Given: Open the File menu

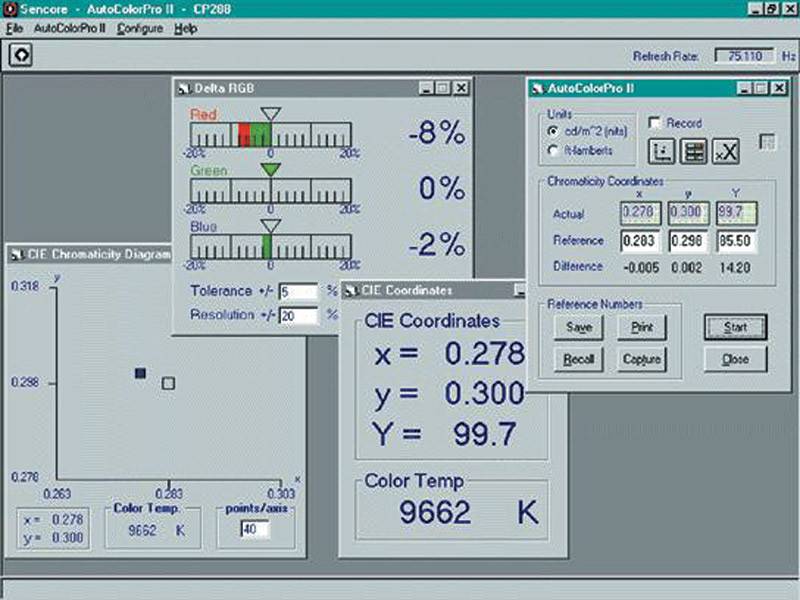Looking at the screenshot, I should tap(14, 29).
